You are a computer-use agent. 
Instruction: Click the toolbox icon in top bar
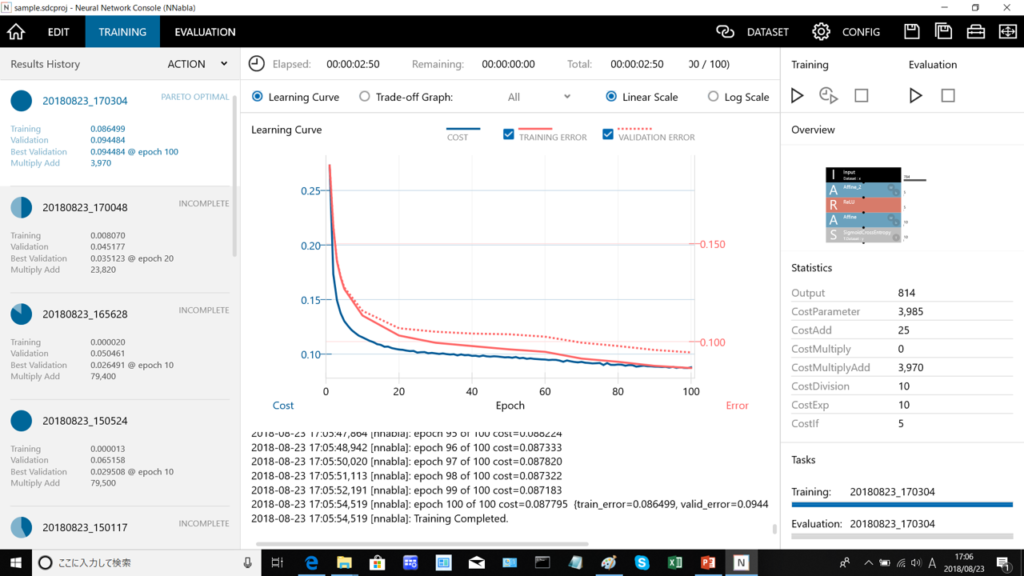point(976,31)
